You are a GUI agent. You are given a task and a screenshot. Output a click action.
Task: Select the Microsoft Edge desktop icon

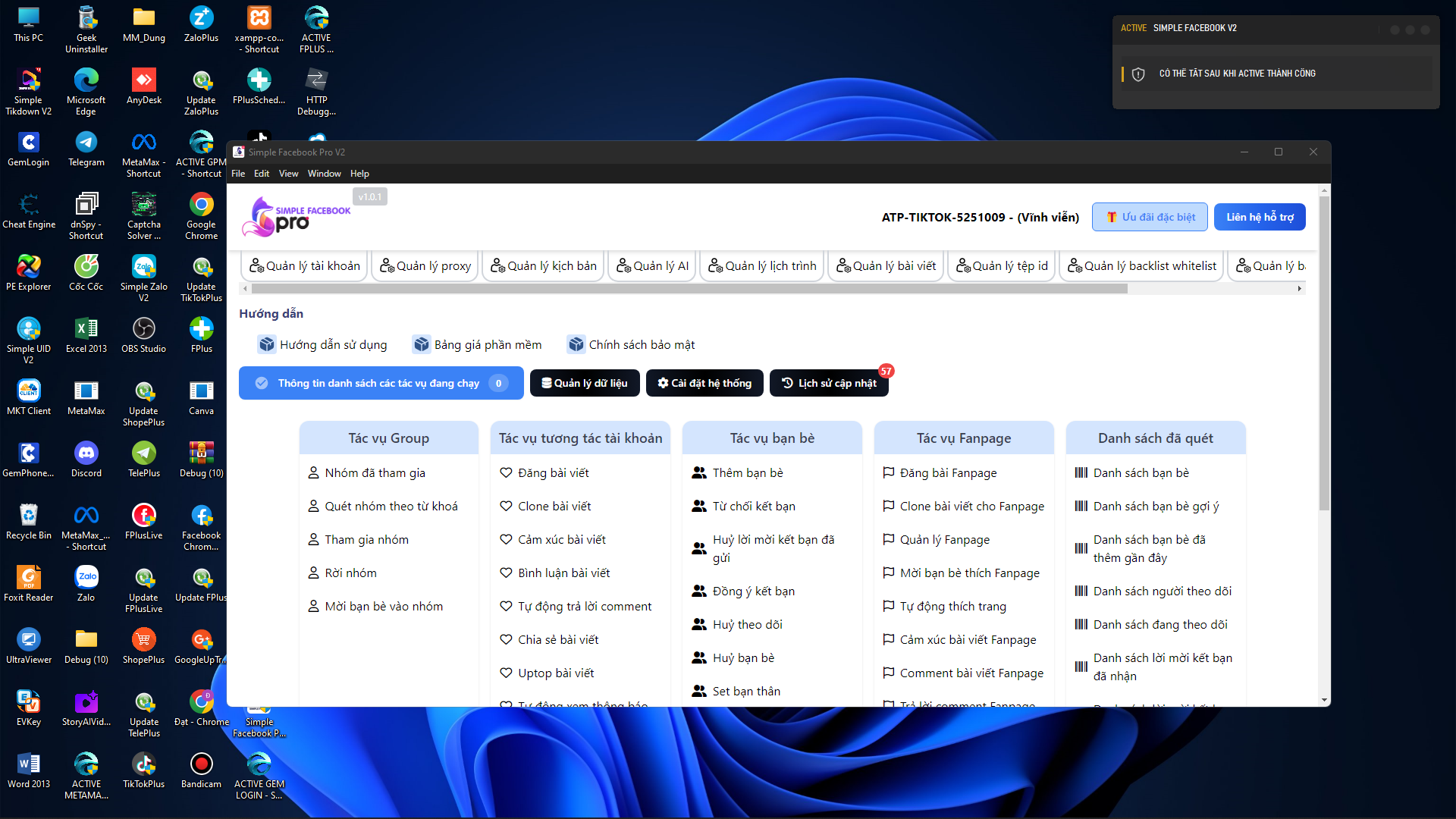86,92
